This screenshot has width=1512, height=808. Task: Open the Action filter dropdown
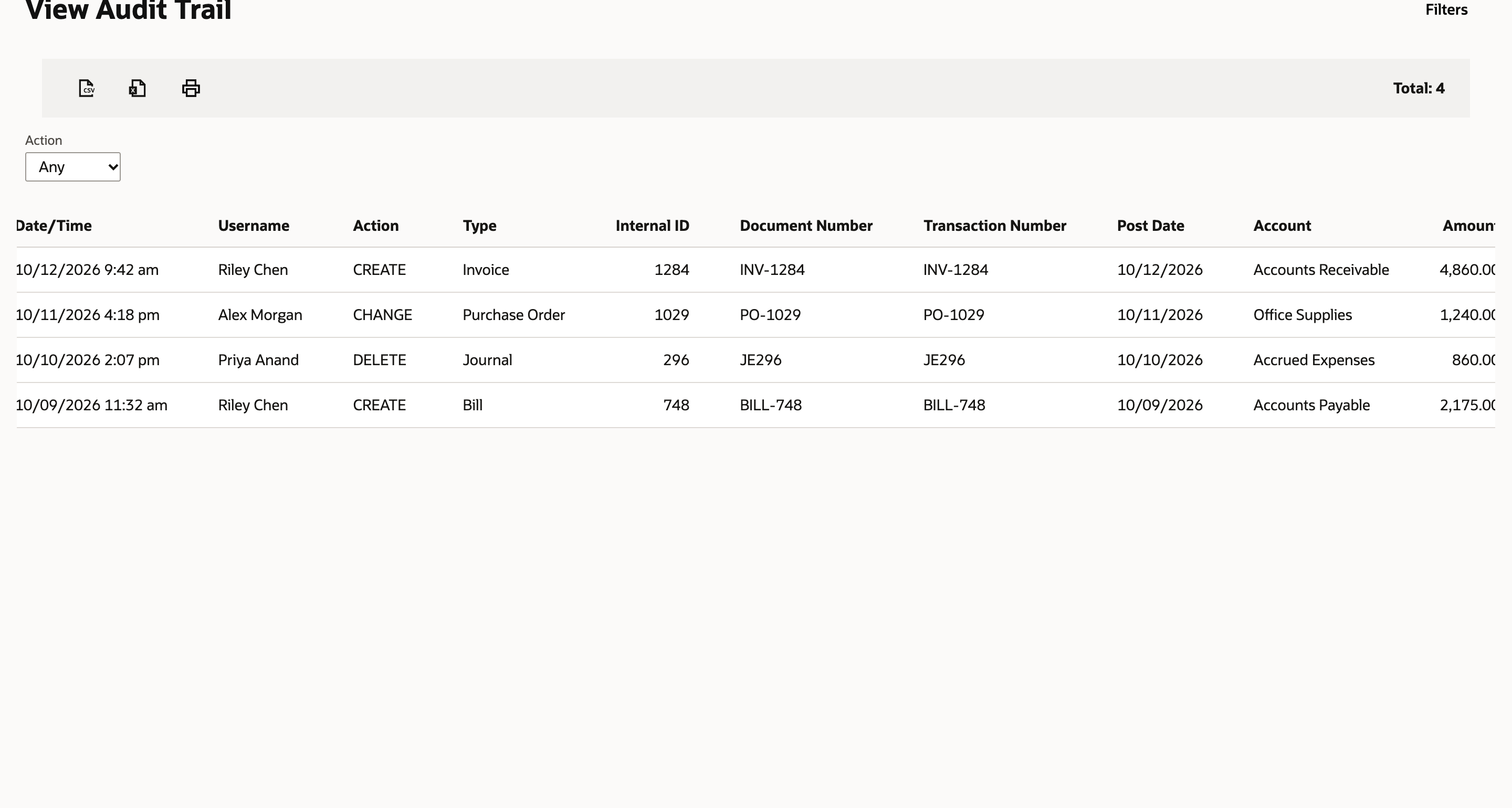73,167
